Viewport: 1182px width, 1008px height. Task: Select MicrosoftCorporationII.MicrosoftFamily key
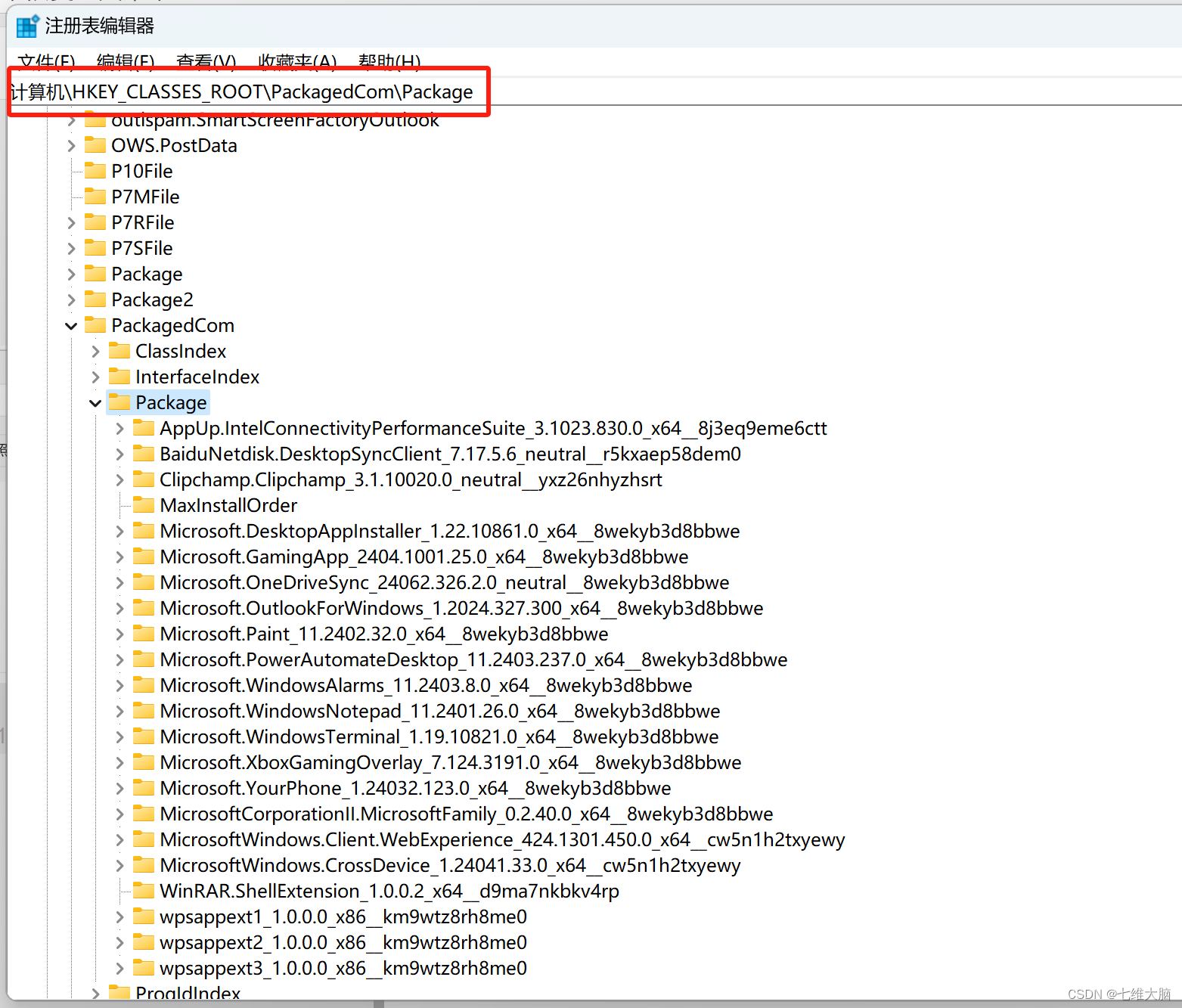(467, 814)
